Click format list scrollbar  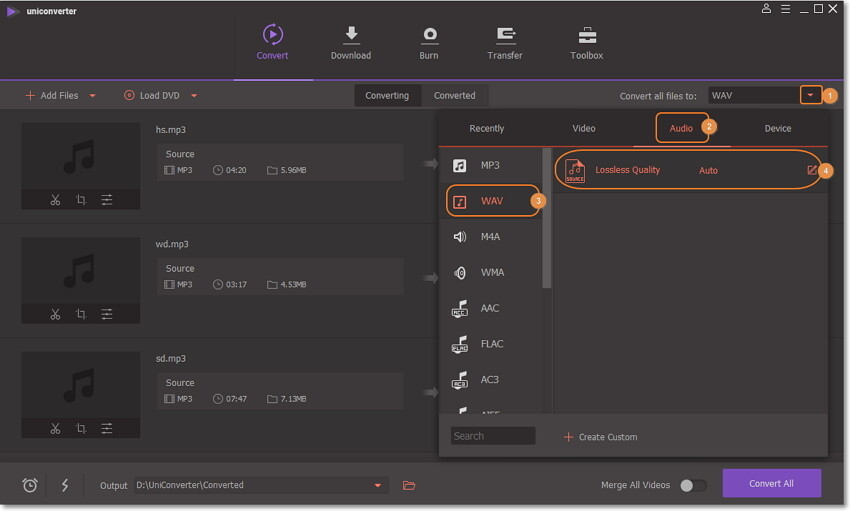pos(546,218)
